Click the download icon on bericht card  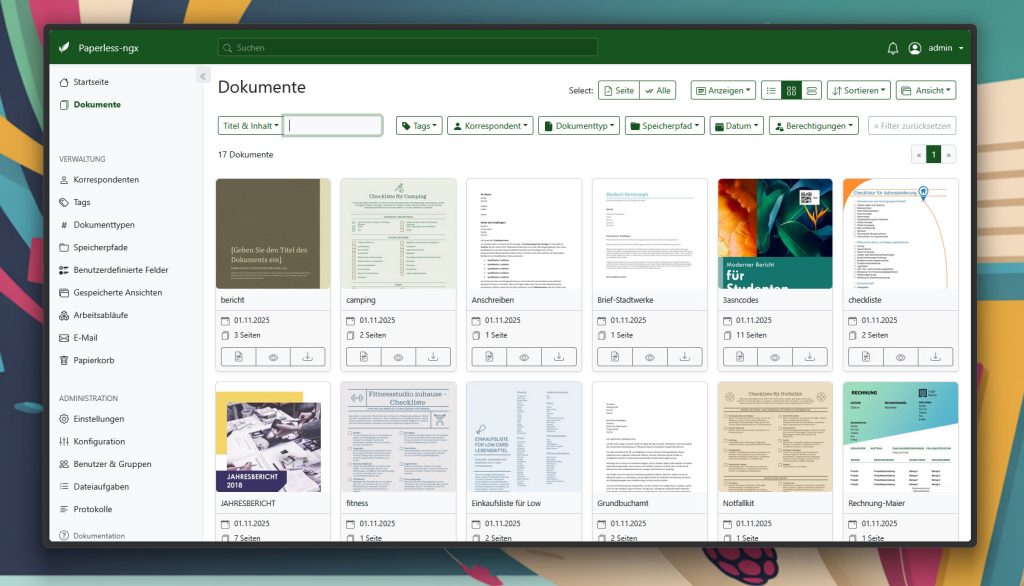tap(308, 357)
